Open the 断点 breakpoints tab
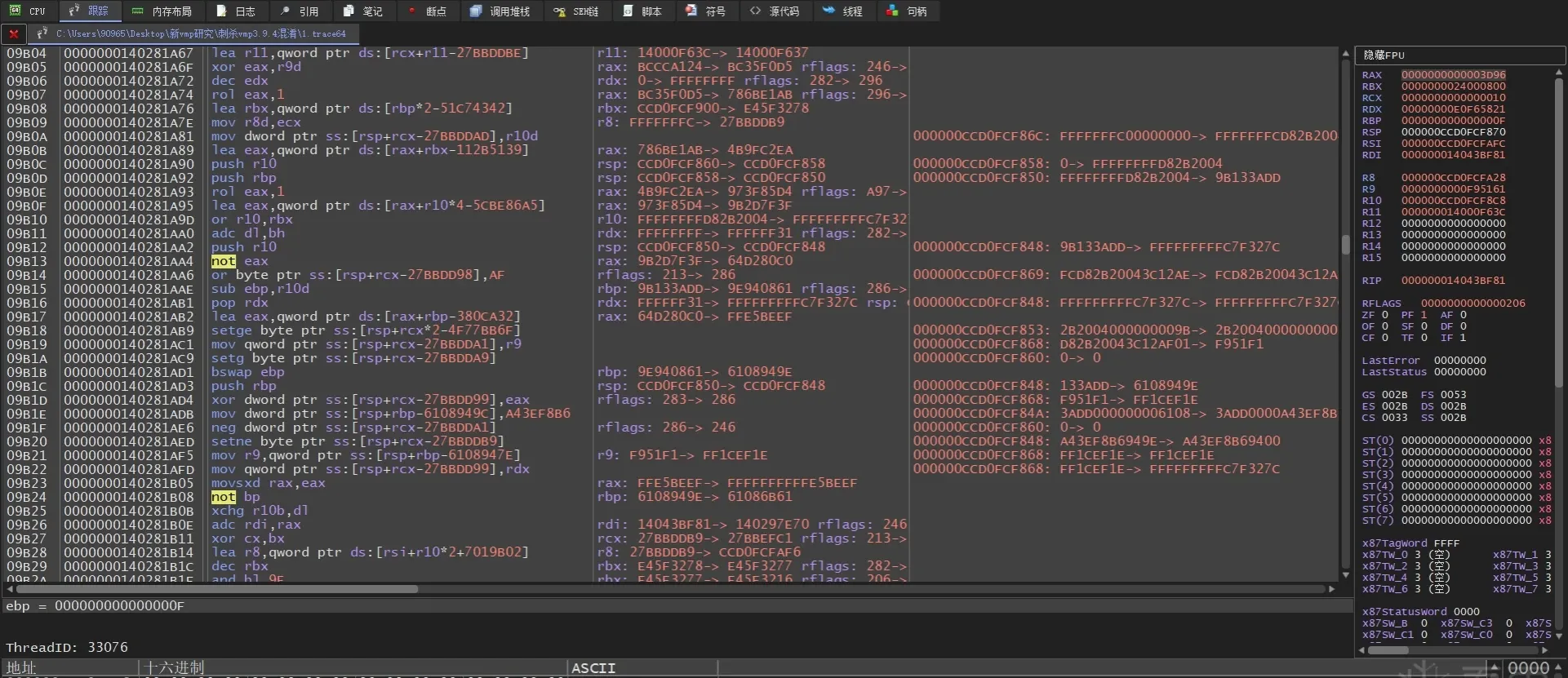Screen dimensions: 1568x678 [x=427, y=11]
